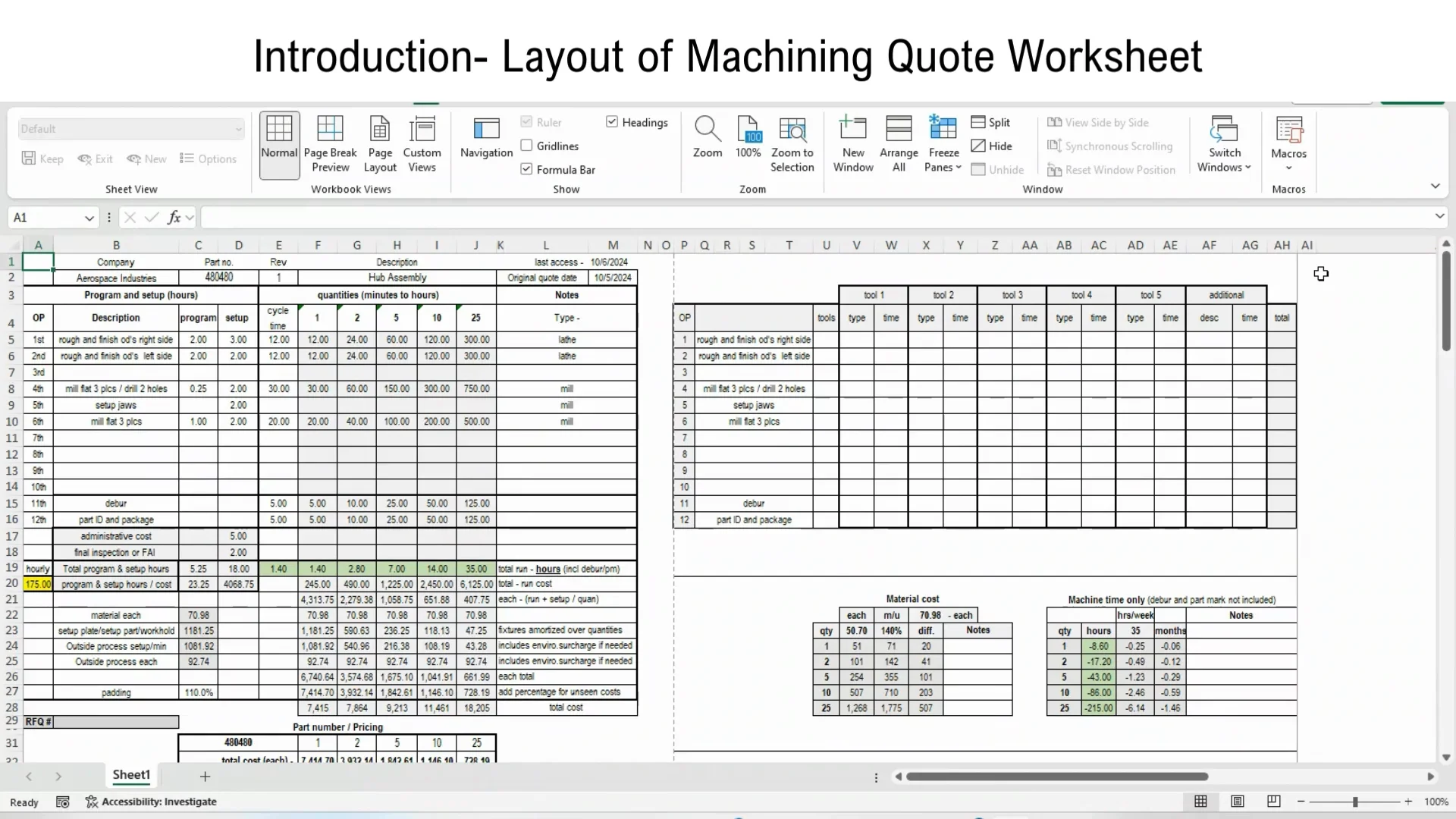Click Accessibility: Investigate in status bar

coord(158,801)
